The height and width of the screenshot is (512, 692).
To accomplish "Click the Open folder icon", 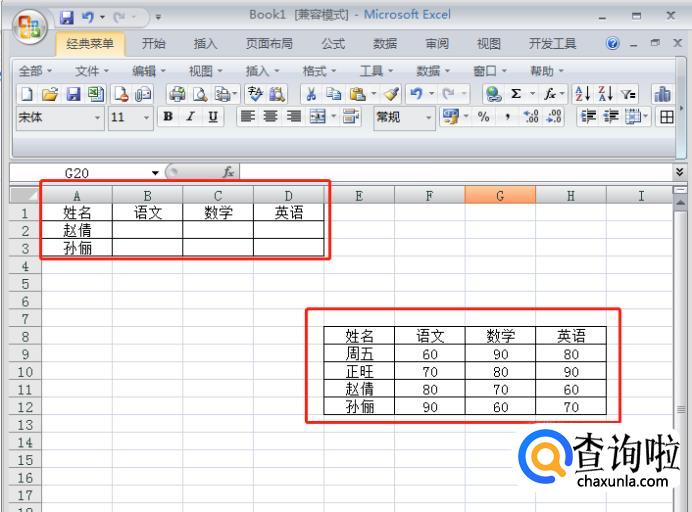I will coord(50,94).
